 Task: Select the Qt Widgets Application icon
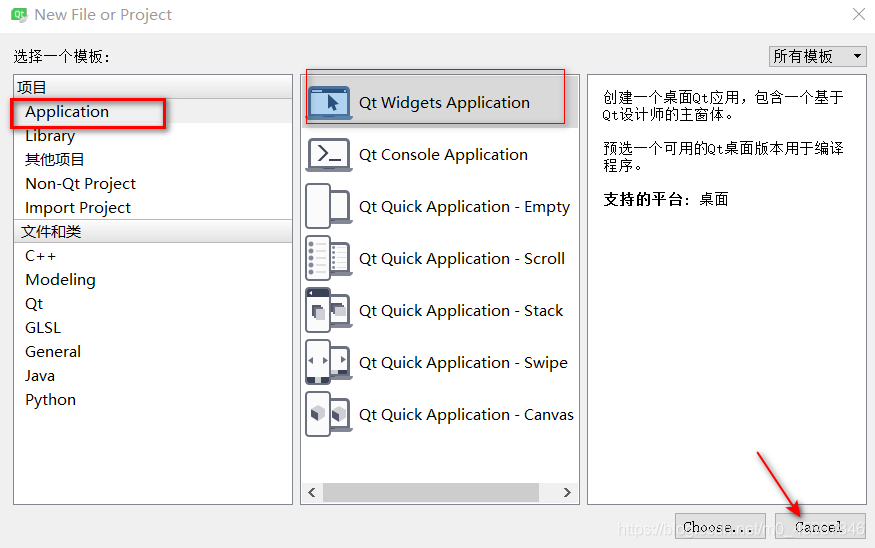point(329,103)
